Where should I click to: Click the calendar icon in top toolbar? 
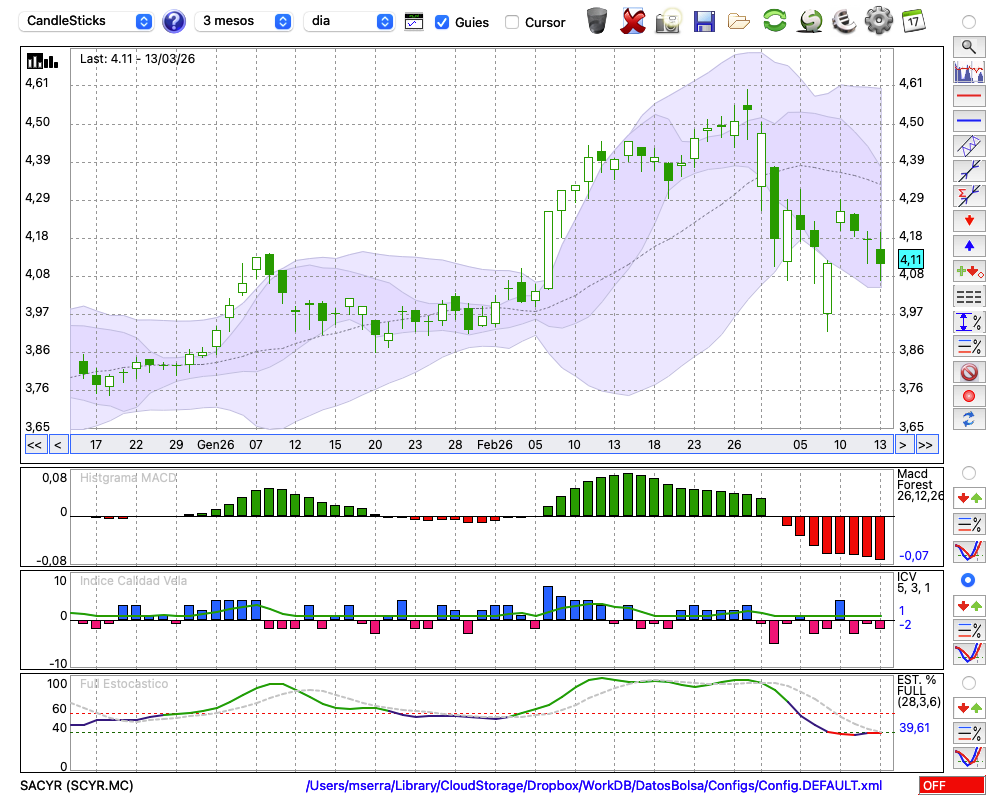(913, 21)
